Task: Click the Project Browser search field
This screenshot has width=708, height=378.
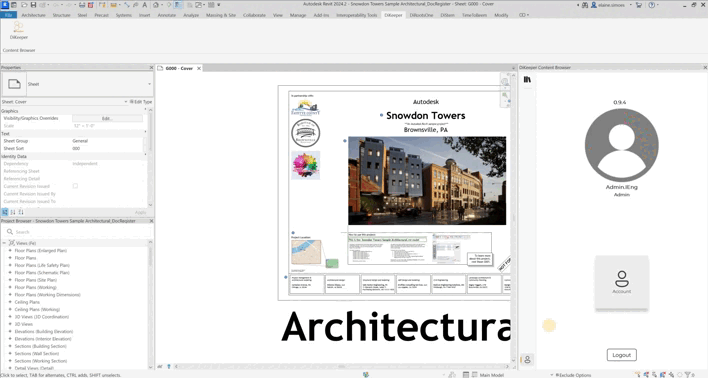Action: pos(78,232)
